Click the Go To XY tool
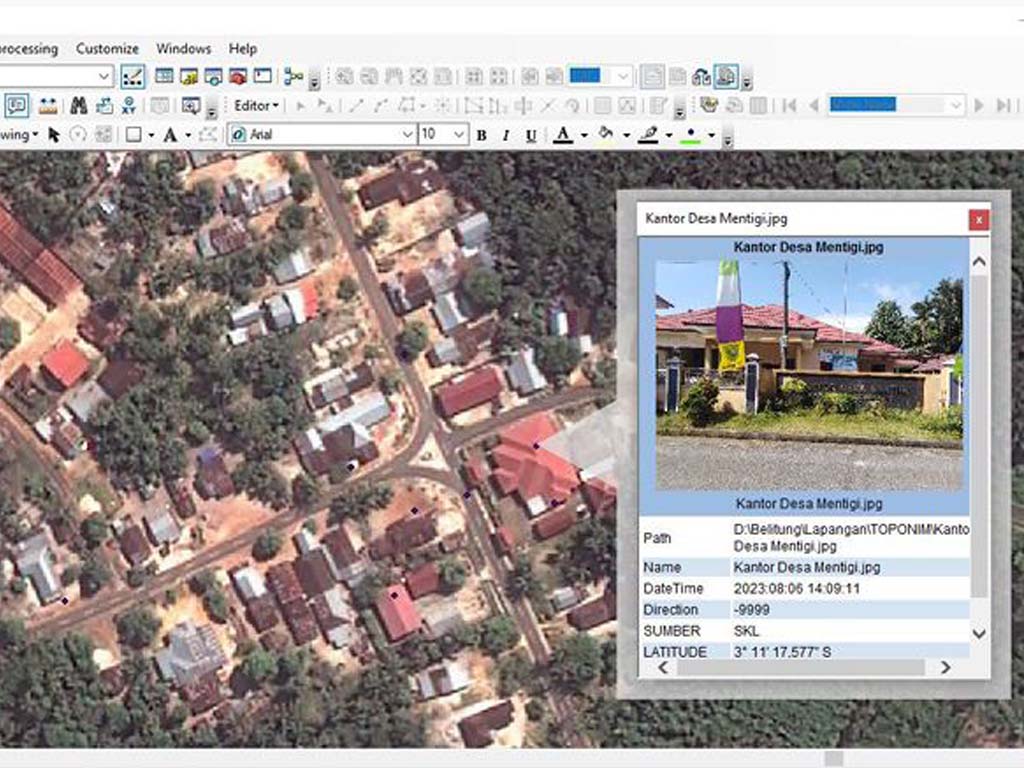The image size is (1024, 768). pyautogui.click(x=129, y=106)
